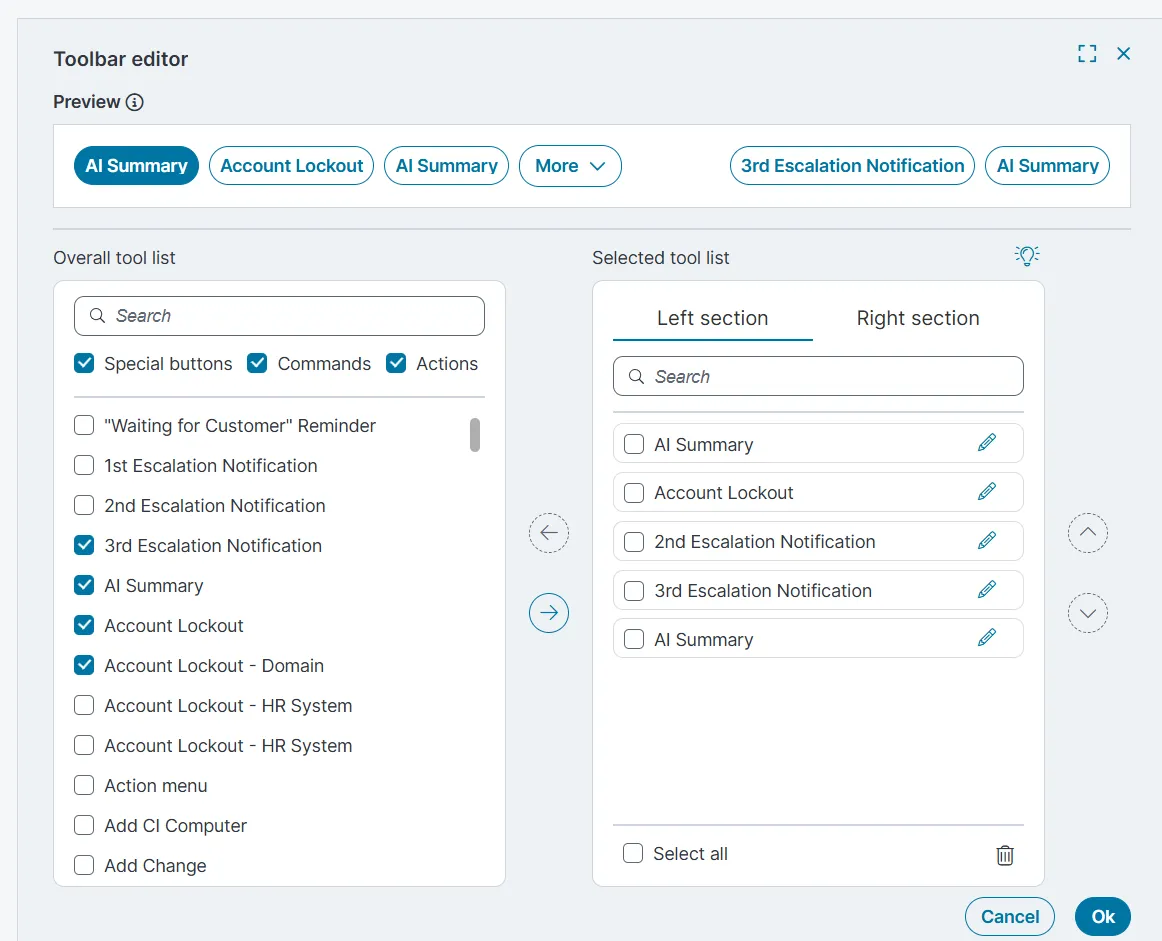Move selected tool up with the up chevron
The image size is (1162, 941).
(1088, 533)
